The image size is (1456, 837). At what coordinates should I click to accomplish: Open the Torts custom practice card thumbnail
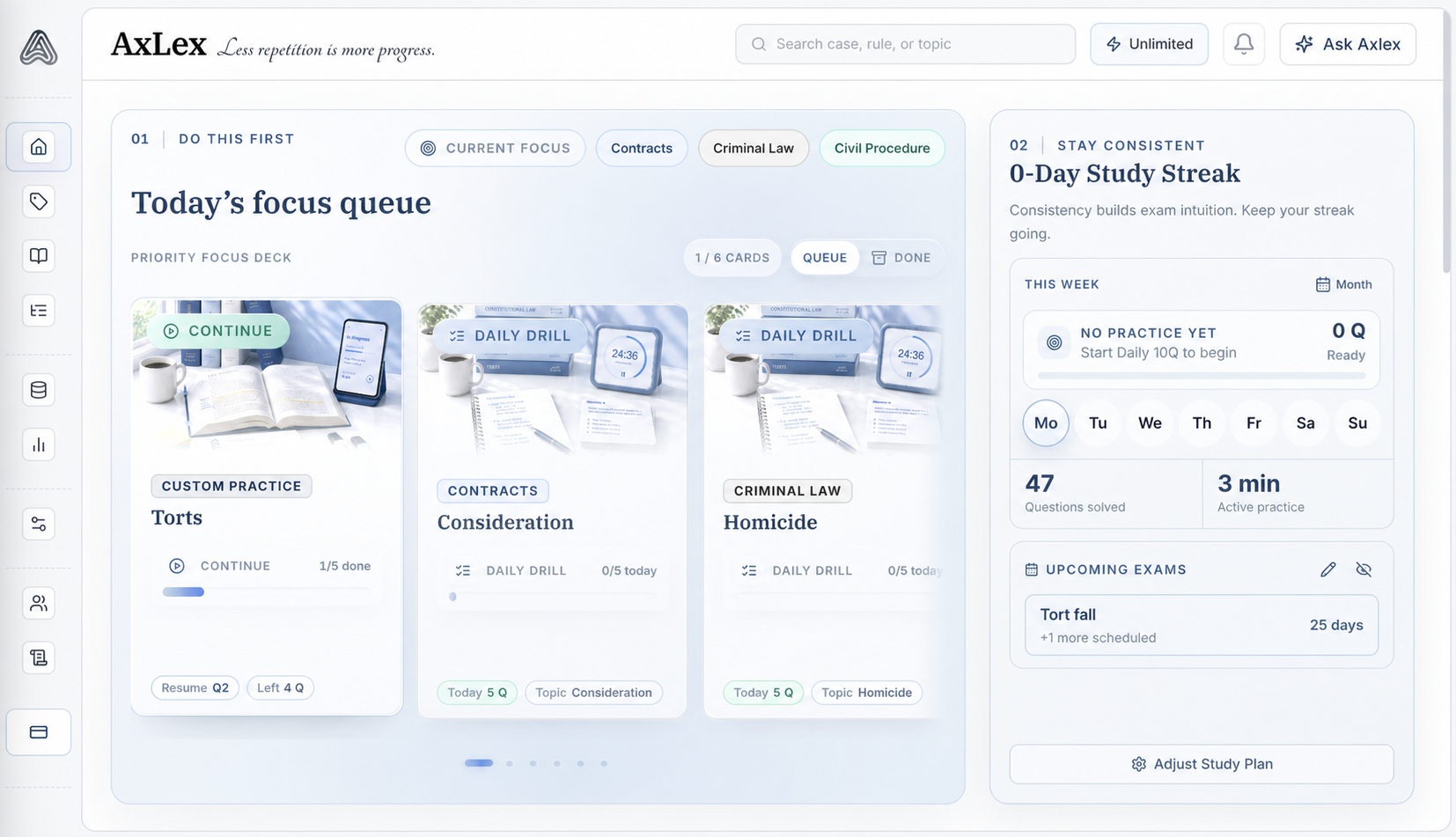(267, 377)
